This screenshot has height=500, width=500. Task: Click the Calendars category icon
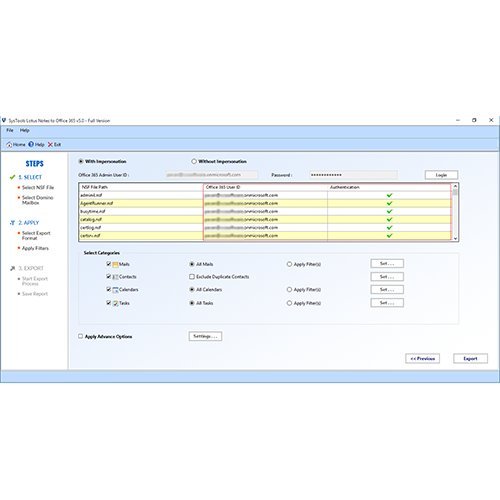tap(115, 290)
